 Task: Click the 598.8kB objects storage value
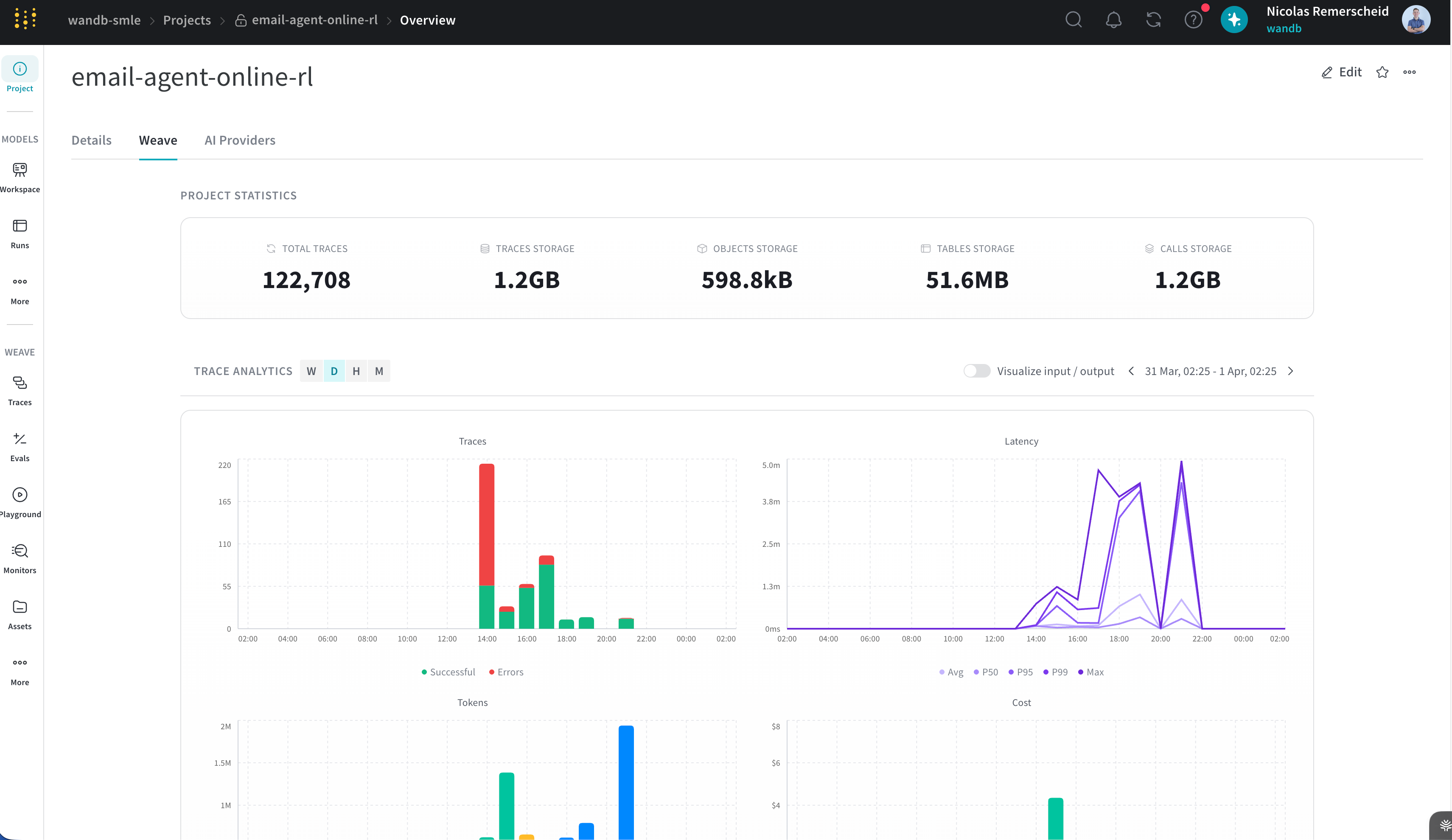747,280
